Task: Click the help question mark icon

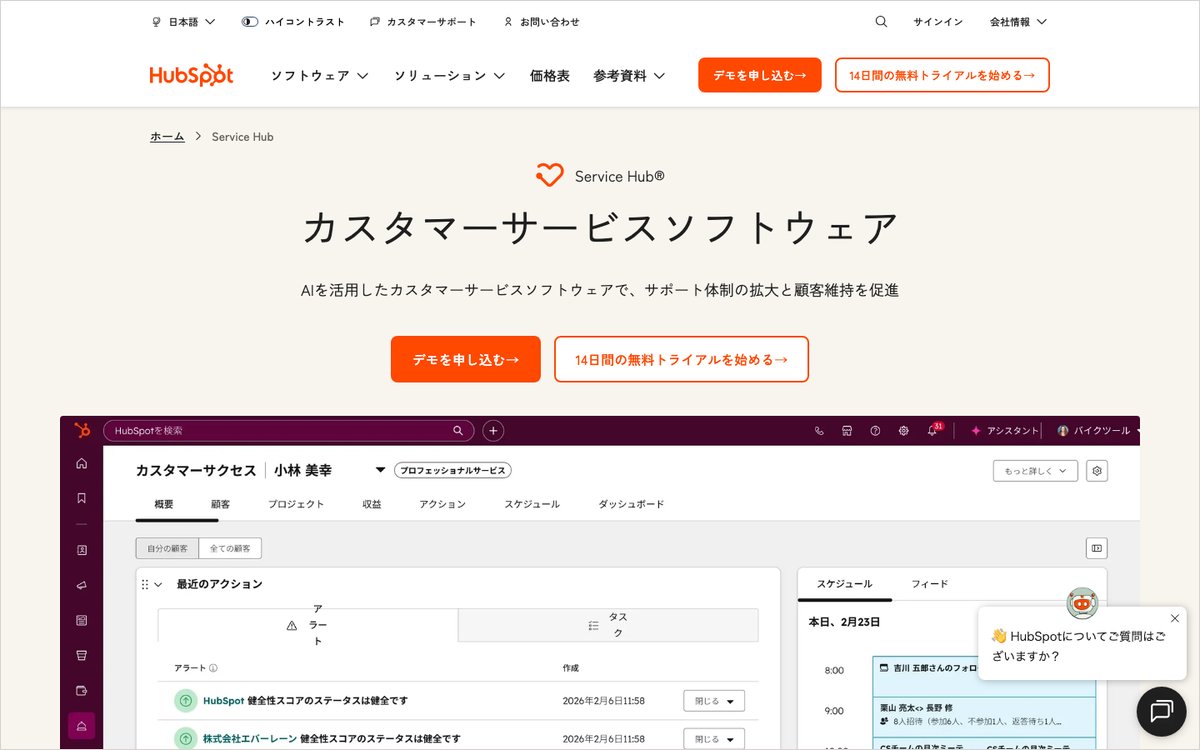Action: 875,431
